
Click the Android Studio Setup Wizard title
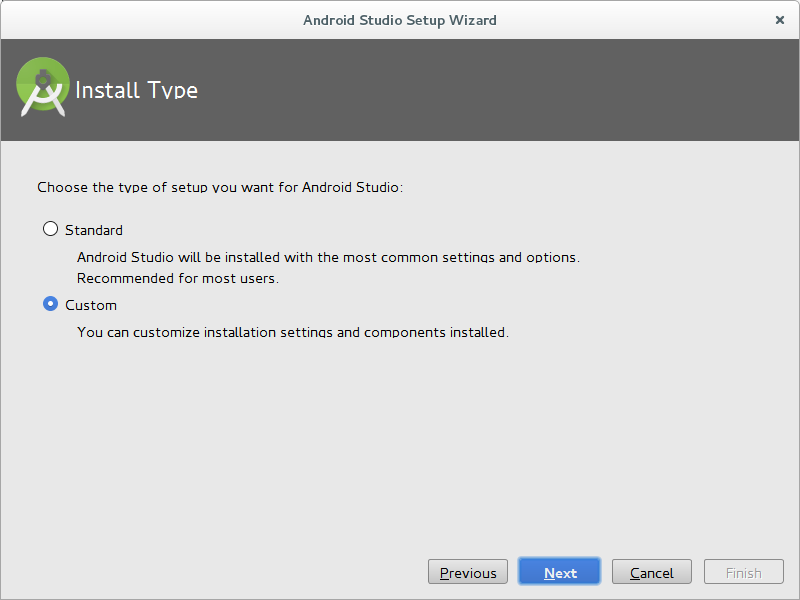(x=399, y=20)
